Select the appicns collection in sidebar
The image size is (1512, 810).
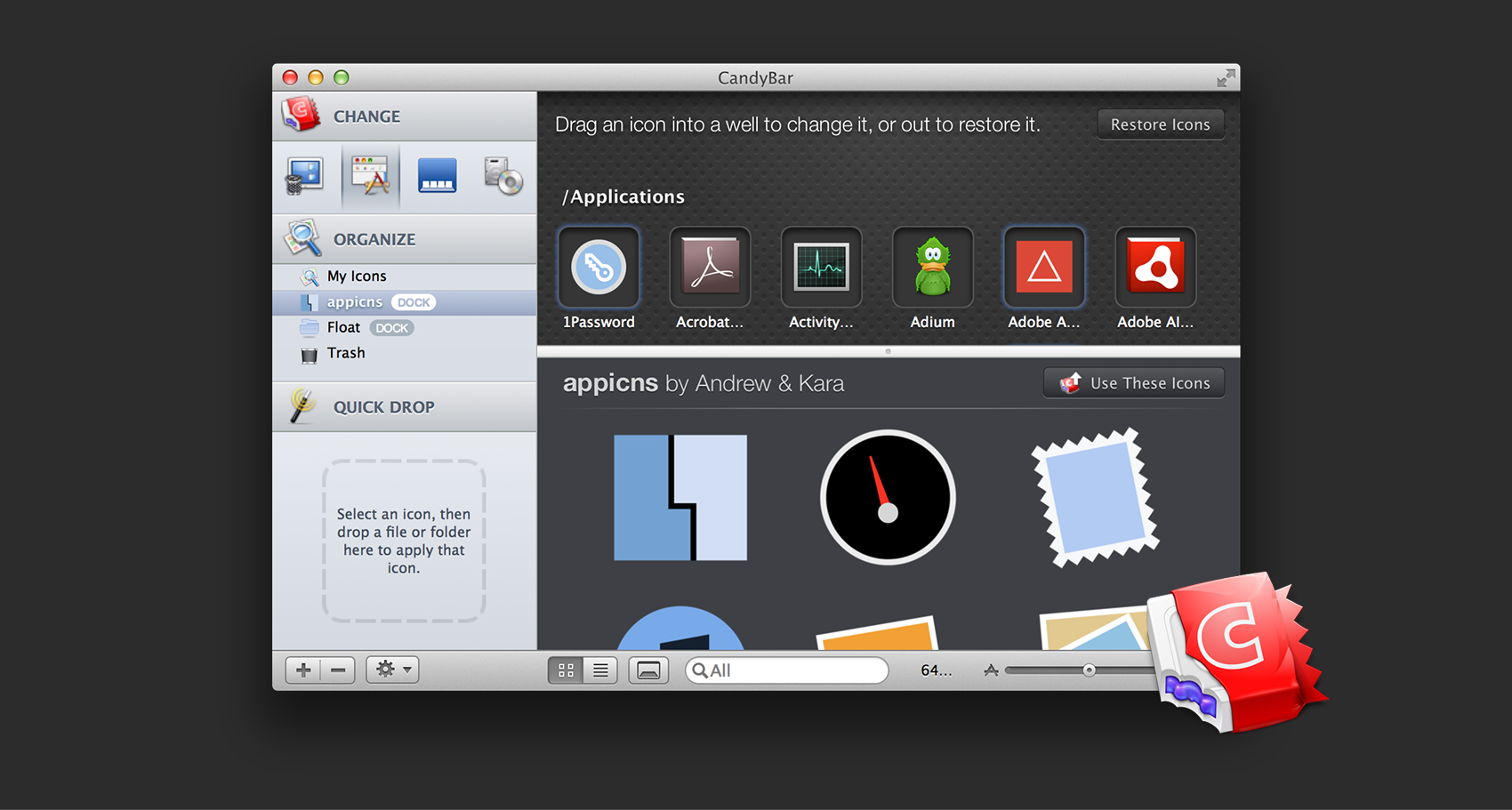(x=405, y=302)
